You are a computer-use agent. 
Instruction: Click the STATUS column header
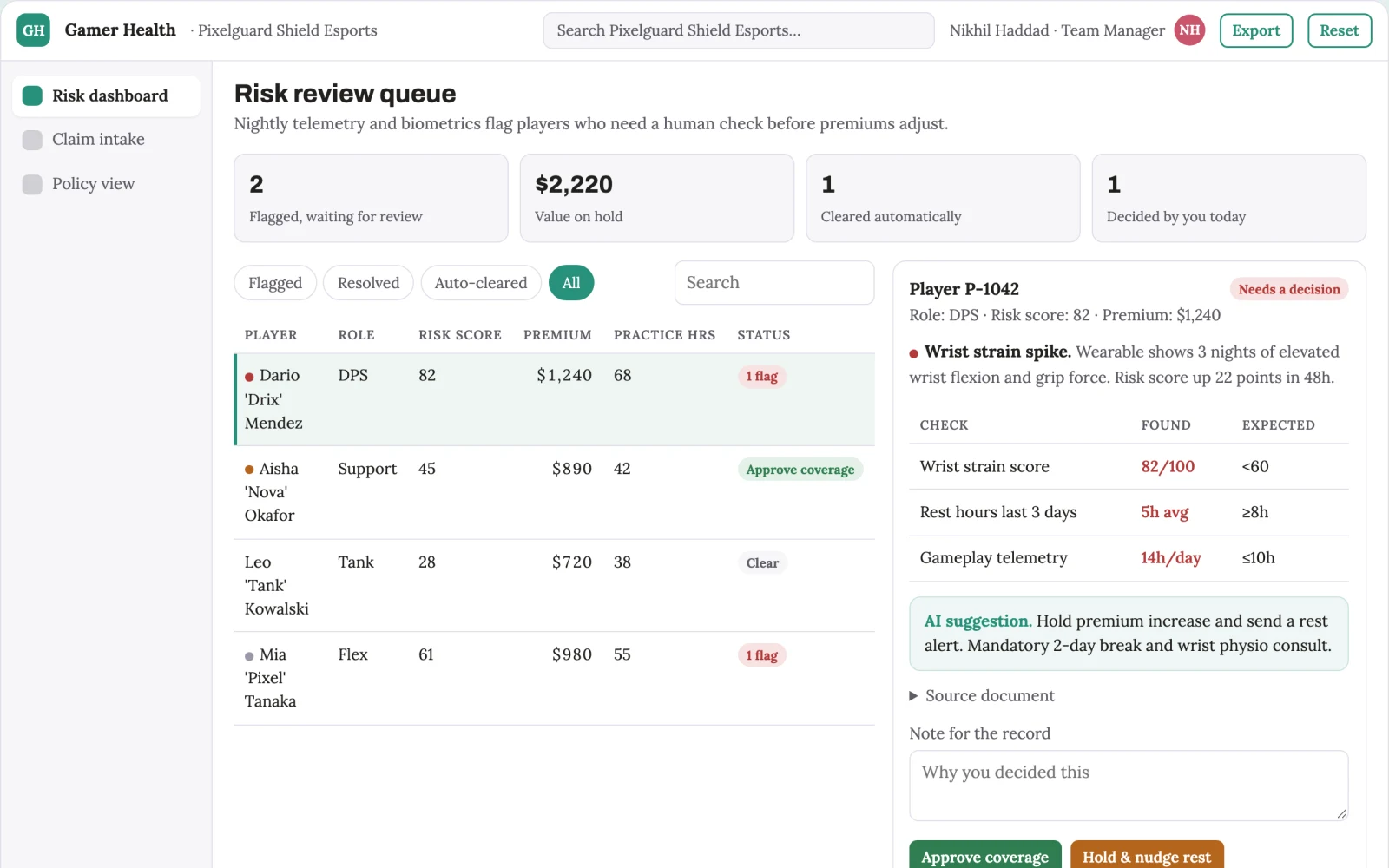pos(764,335)
